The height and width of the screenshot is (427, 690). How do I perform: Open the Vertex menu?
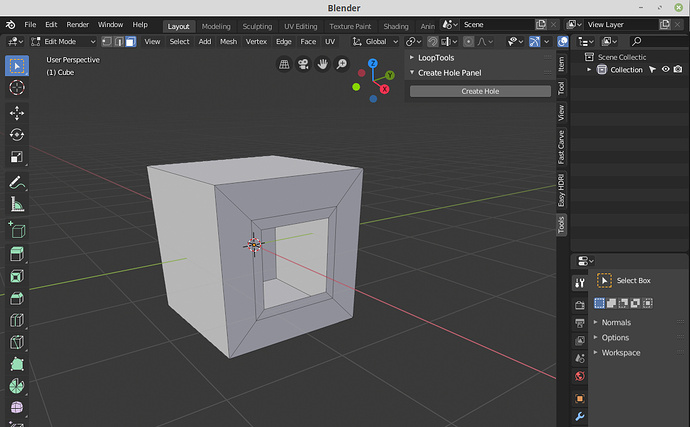point(256,41)
